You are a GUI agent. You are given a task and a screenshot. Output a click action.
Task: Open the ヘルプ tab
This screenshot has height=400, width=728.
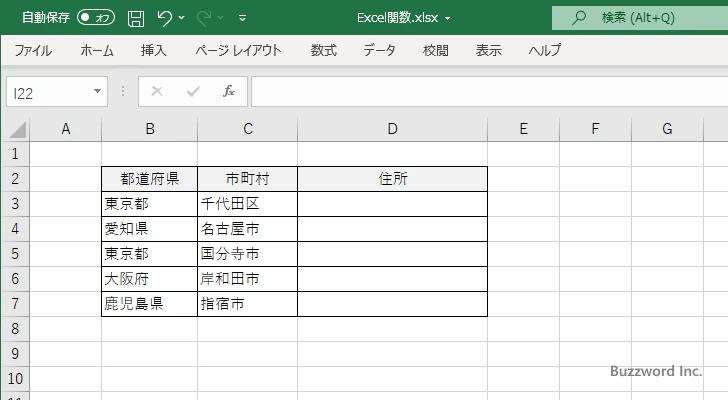coord(545,50)
